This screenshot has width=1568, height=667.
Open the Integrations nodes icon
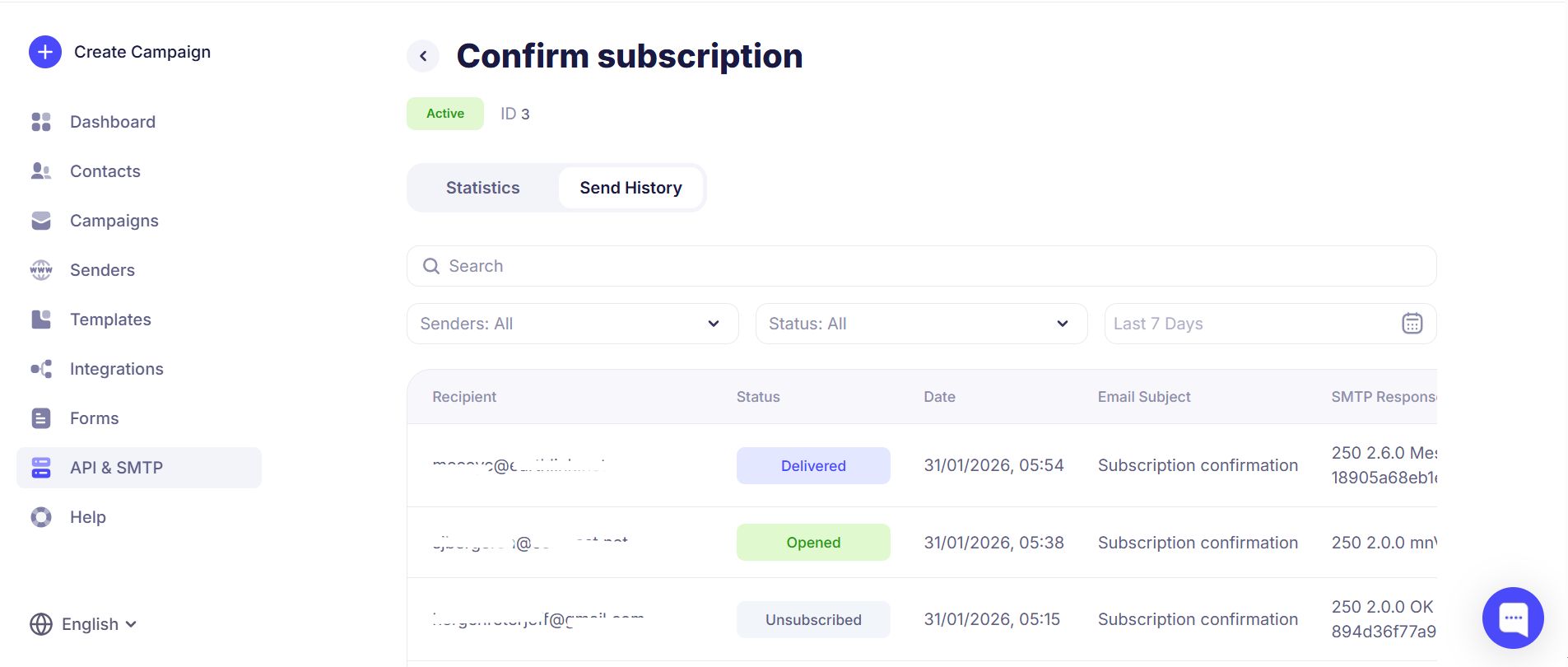[x=41, y=369]
